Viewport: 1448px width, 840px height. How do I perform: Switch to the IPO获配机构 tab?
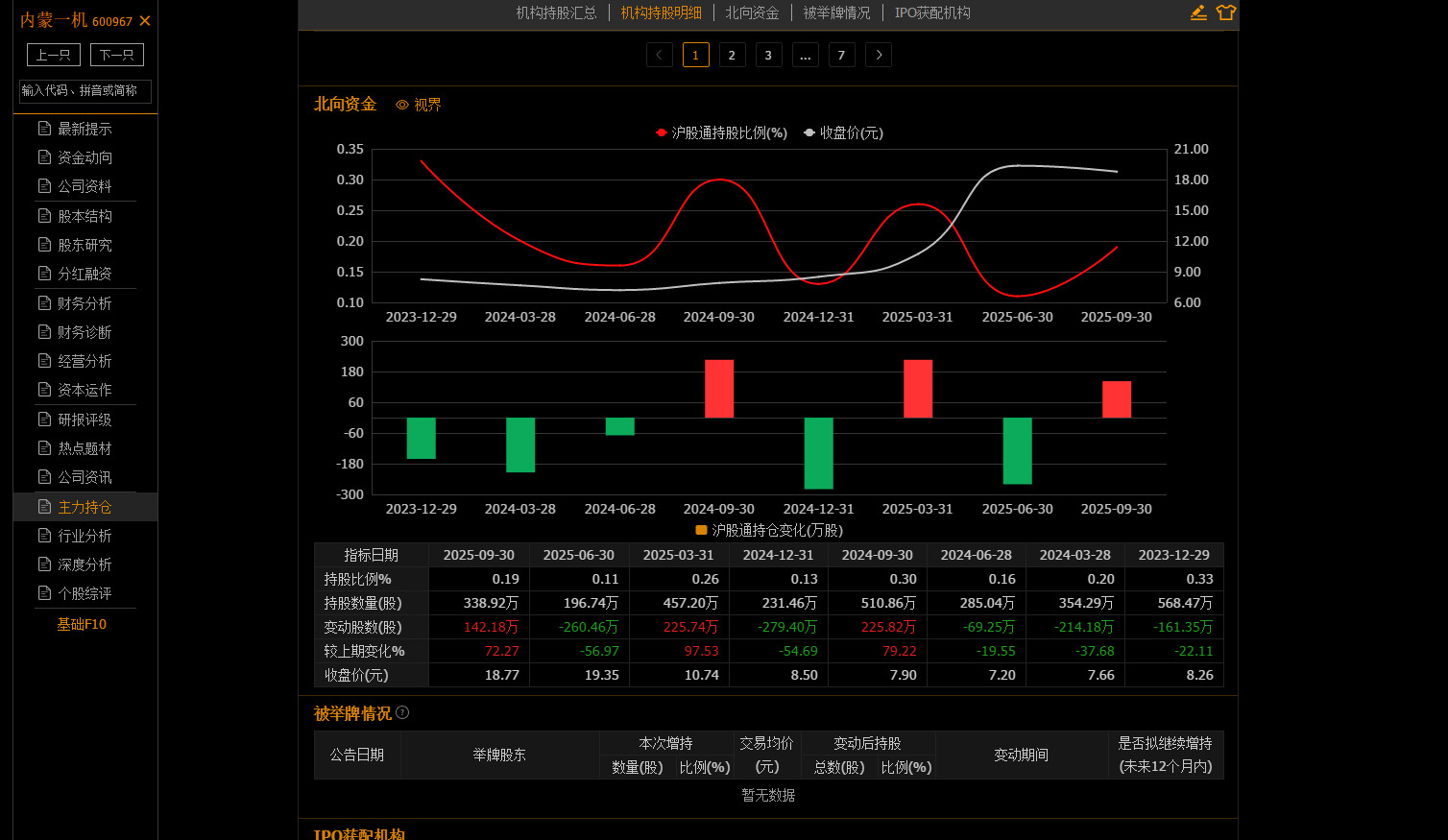(932, 12)
